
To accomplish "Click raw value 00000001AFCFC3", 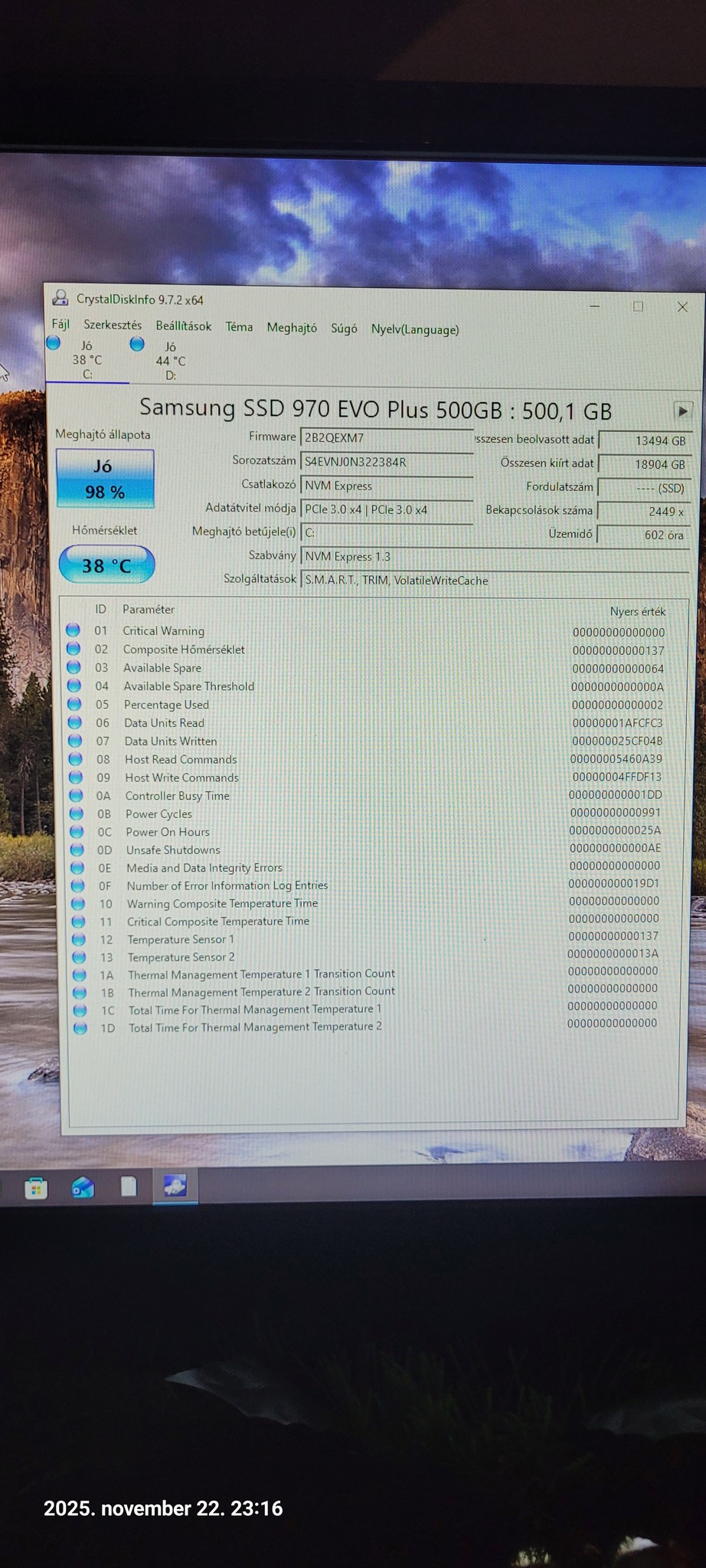I will [x=617, y=723].
